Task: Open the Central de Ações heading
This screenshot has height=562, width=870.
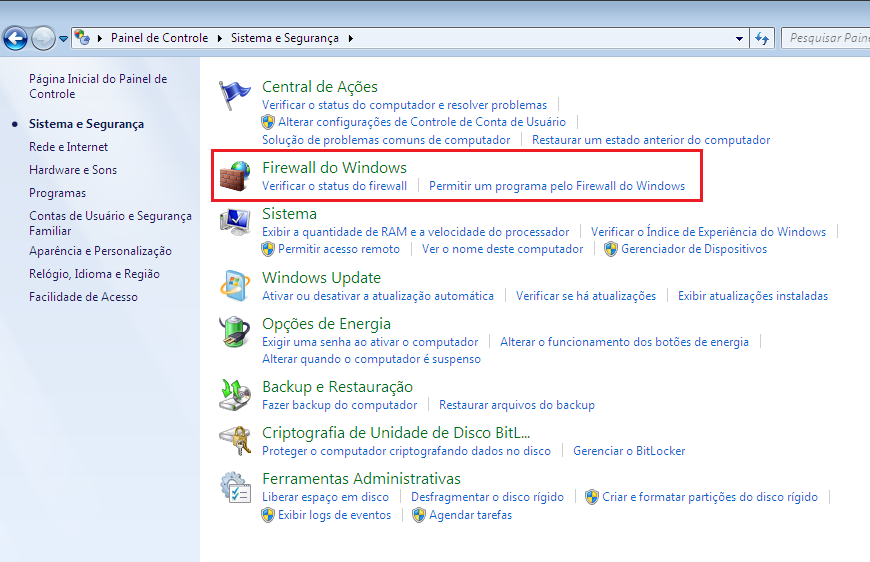Action: 320,87
